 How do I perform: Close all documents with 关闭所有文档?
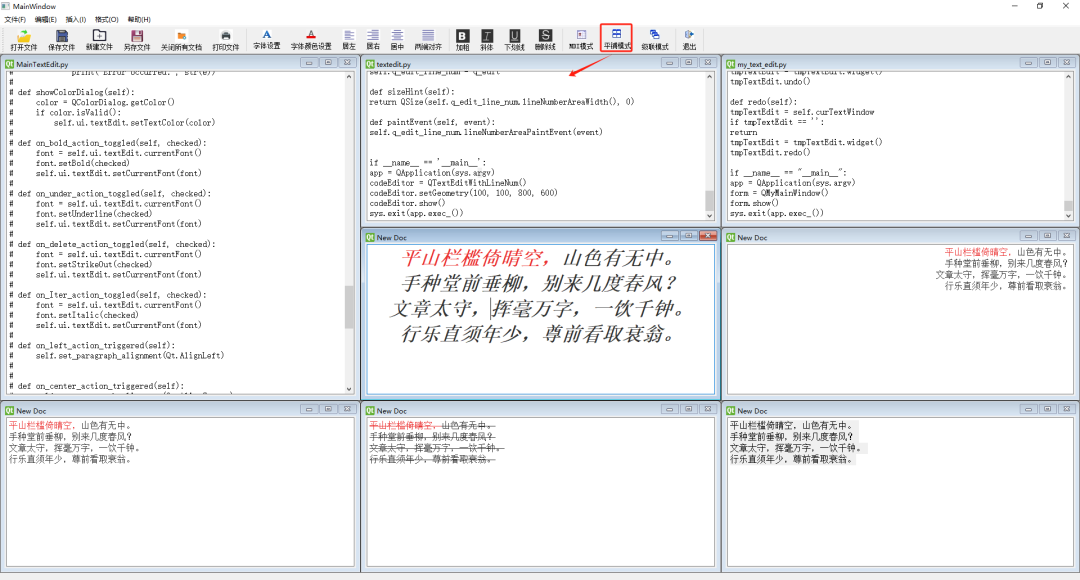point(181,40)
